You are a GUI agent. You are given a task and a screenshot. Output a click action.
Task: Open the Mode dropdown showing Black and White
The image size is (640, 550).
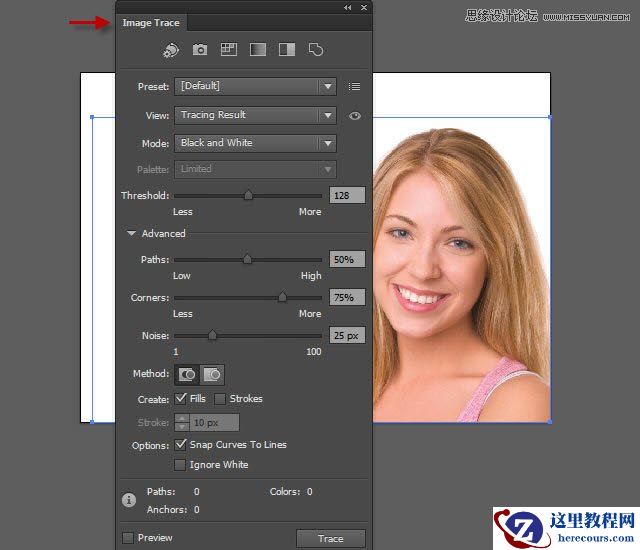tap(255, 143)
